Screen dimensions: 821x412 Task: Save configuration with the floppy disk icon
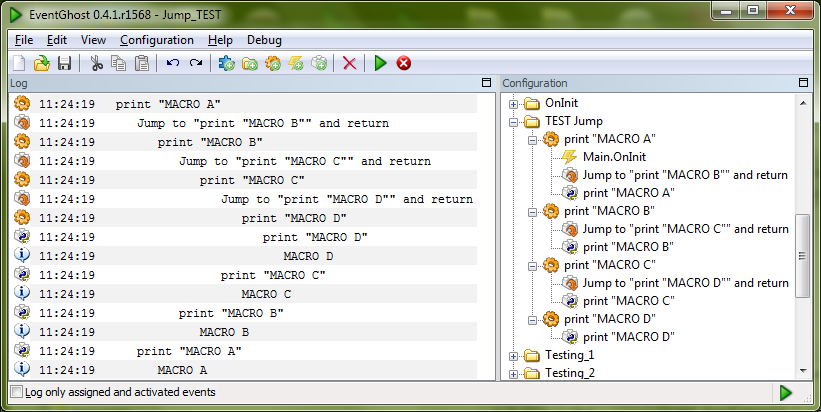(64, 63)
